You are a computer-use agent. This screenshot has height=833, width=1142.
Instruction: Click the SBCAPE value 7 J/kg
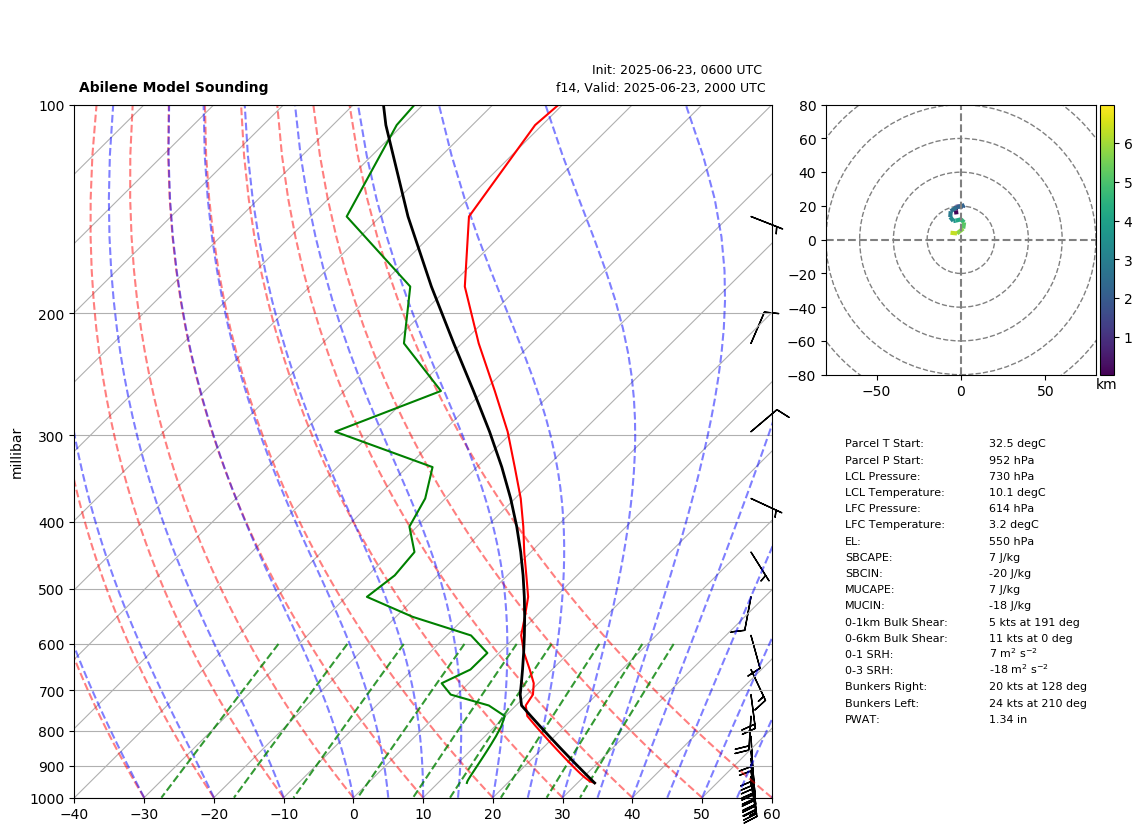click(1004, 557)
